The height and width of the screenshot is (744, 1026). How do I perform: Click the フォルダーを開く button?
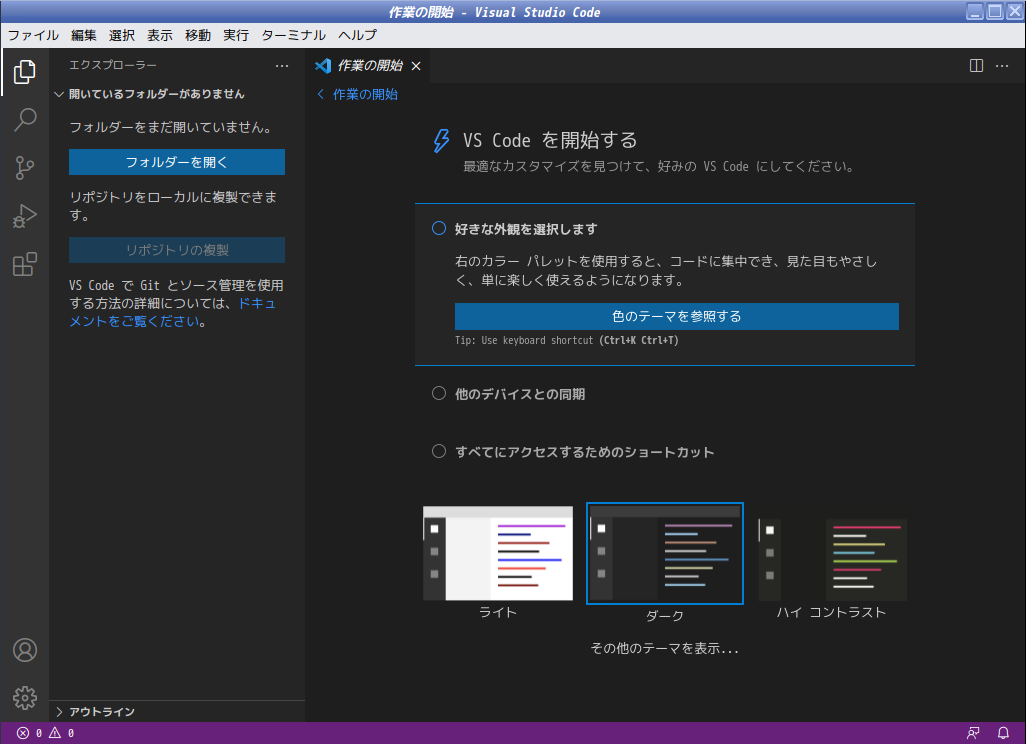coord(177,162)
